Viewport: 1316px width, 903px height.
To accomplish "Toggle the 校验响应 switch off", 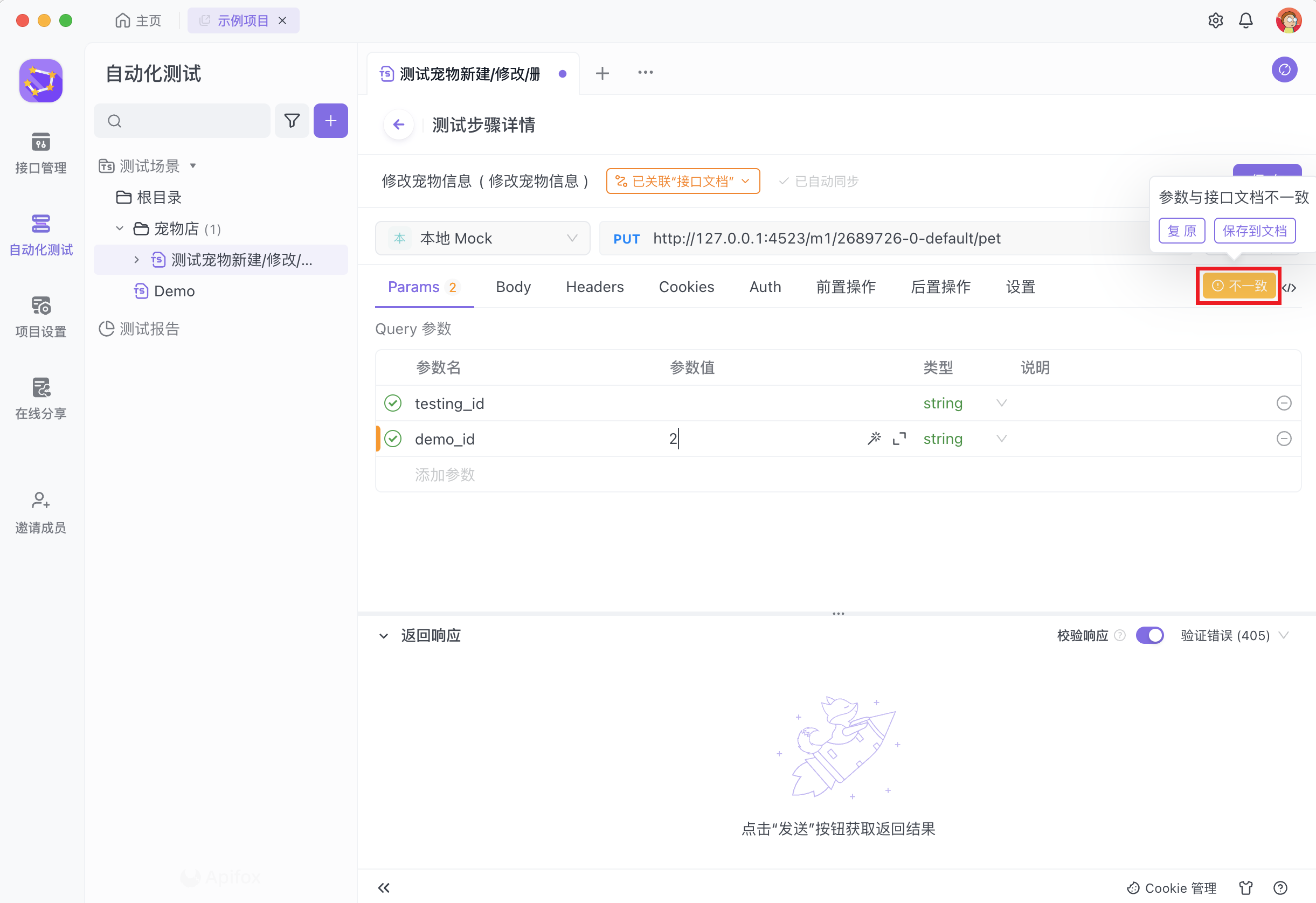I will [x=1149, y=635].
